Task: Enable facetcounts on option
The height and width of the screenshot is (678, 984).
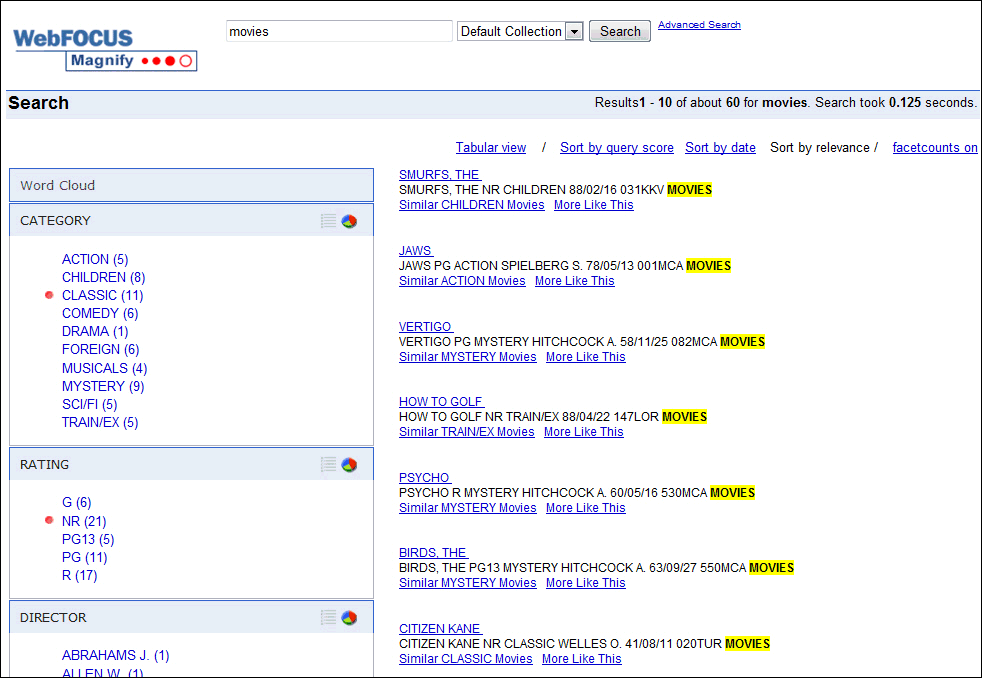Action: point(935,147)
